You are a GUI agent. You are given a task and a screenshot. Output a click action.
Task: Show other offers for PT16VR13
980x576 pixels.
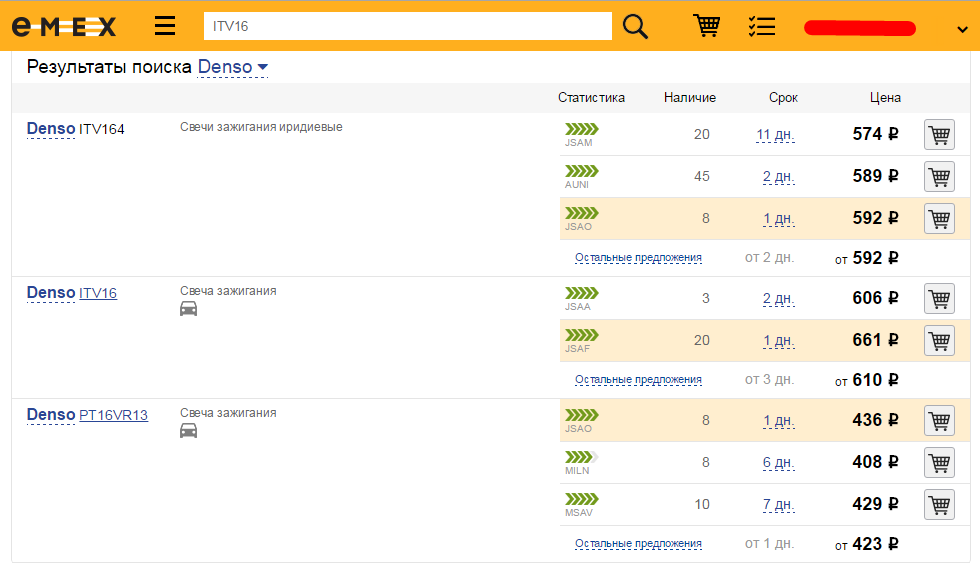pos(638,544)
